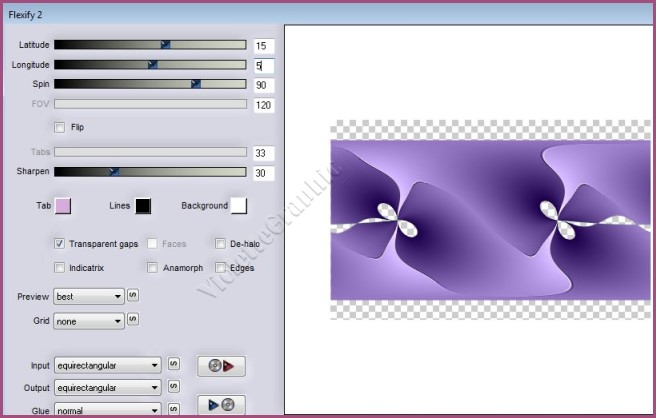Open the Preview quality dropdown

point(90,296)
